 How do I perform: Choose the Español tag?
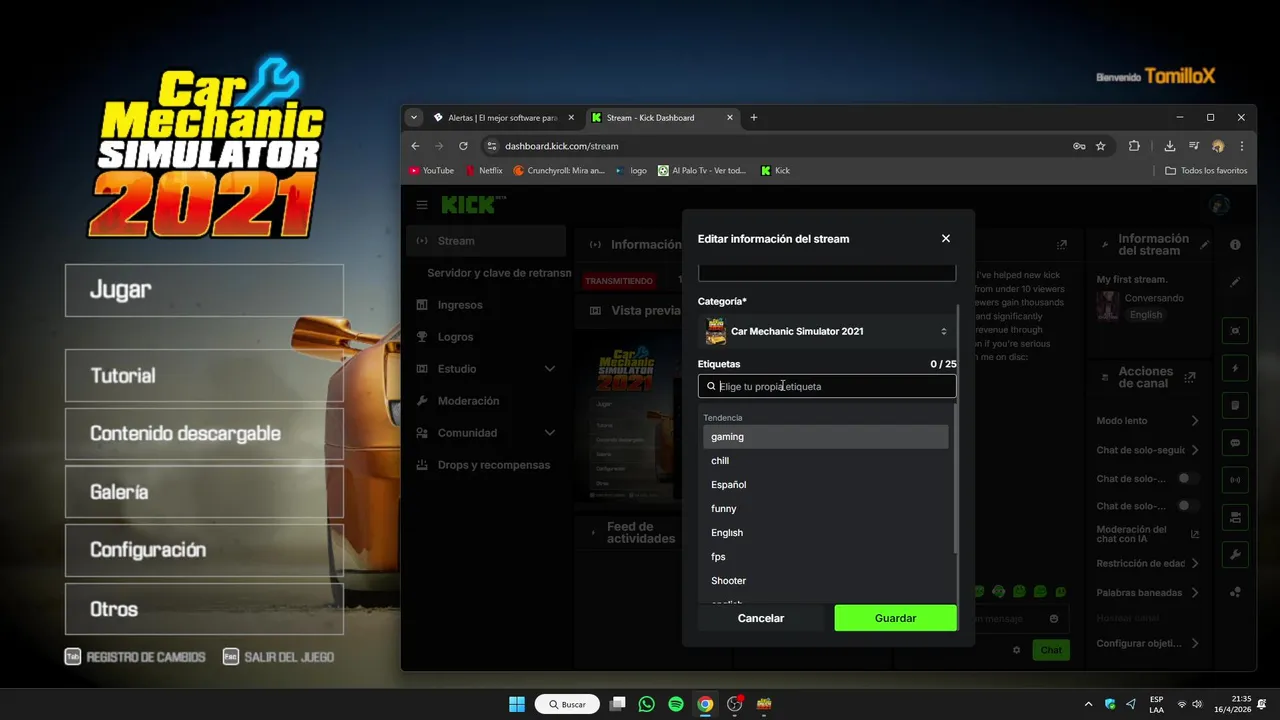pos(826,485)
